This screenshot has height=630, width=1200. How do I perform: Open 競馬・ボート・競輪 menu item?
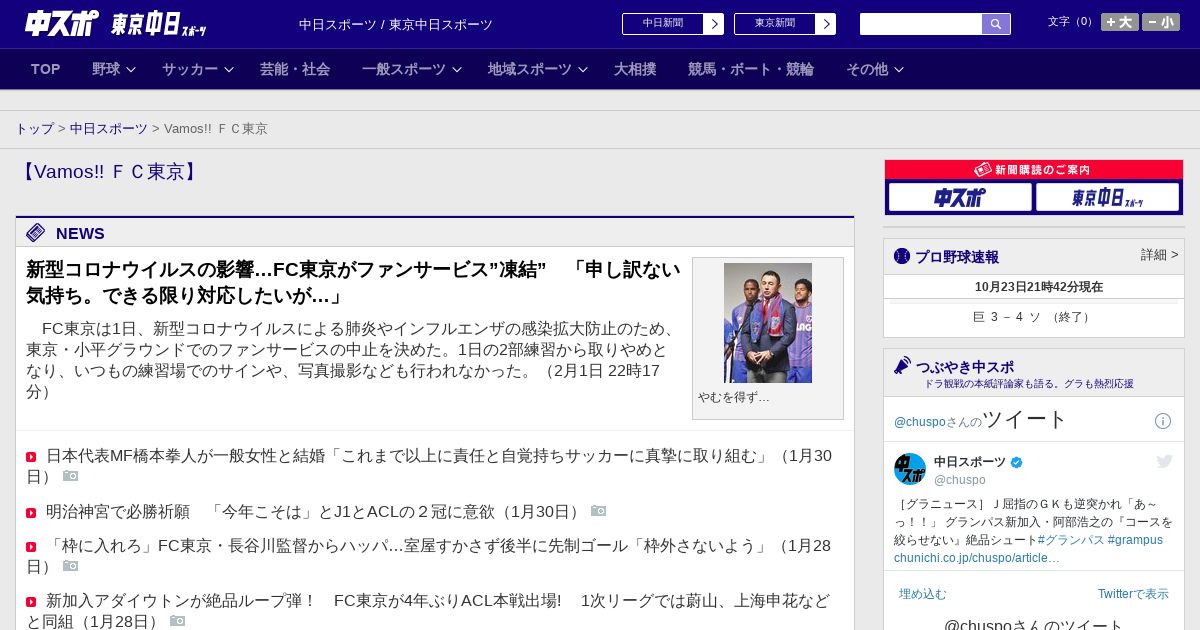coord(751,69)
